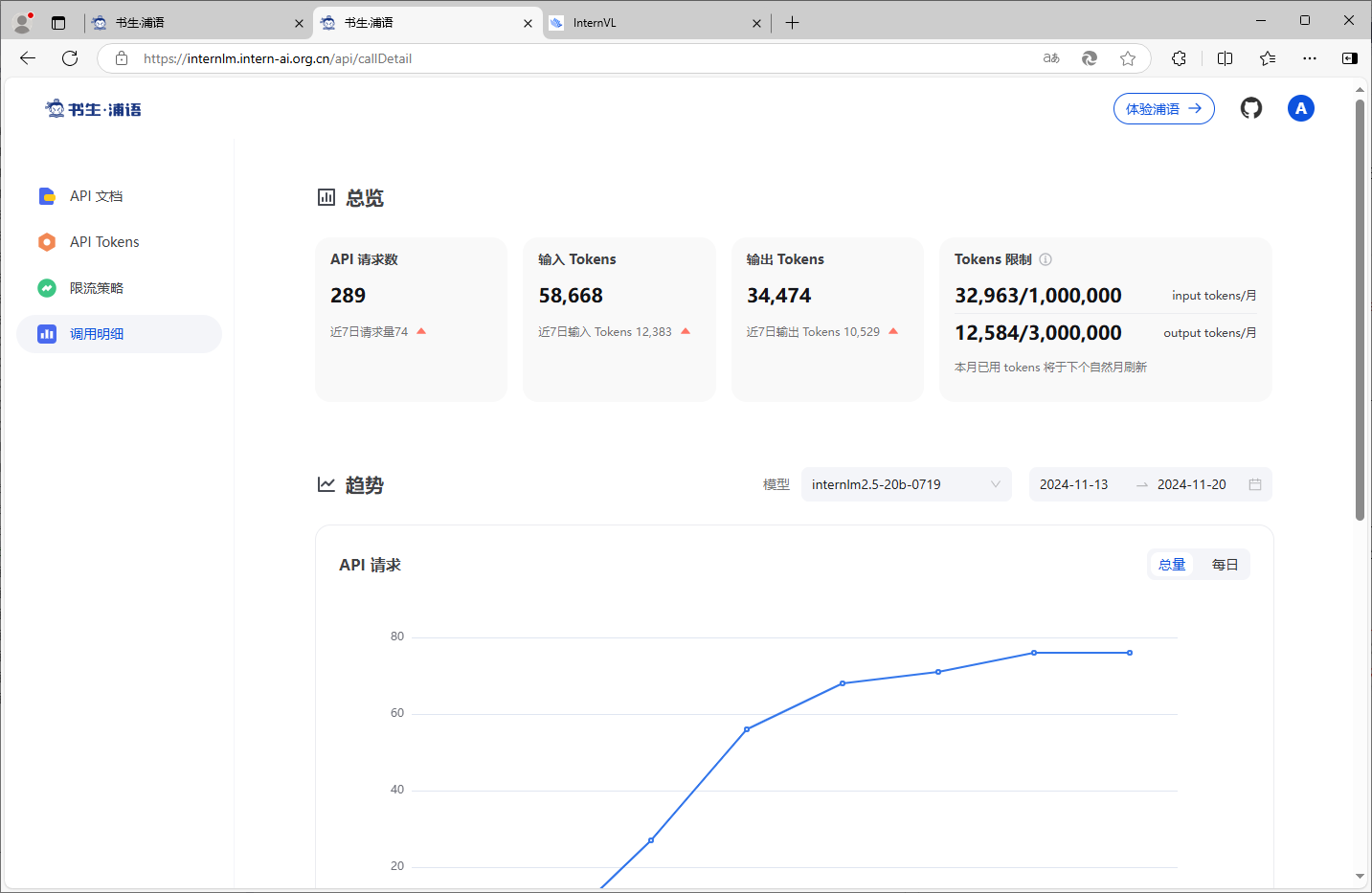This screenshot has width=1372, height=893.
Task: Close the InternVL tab
Action: click(x=756, y=23)
